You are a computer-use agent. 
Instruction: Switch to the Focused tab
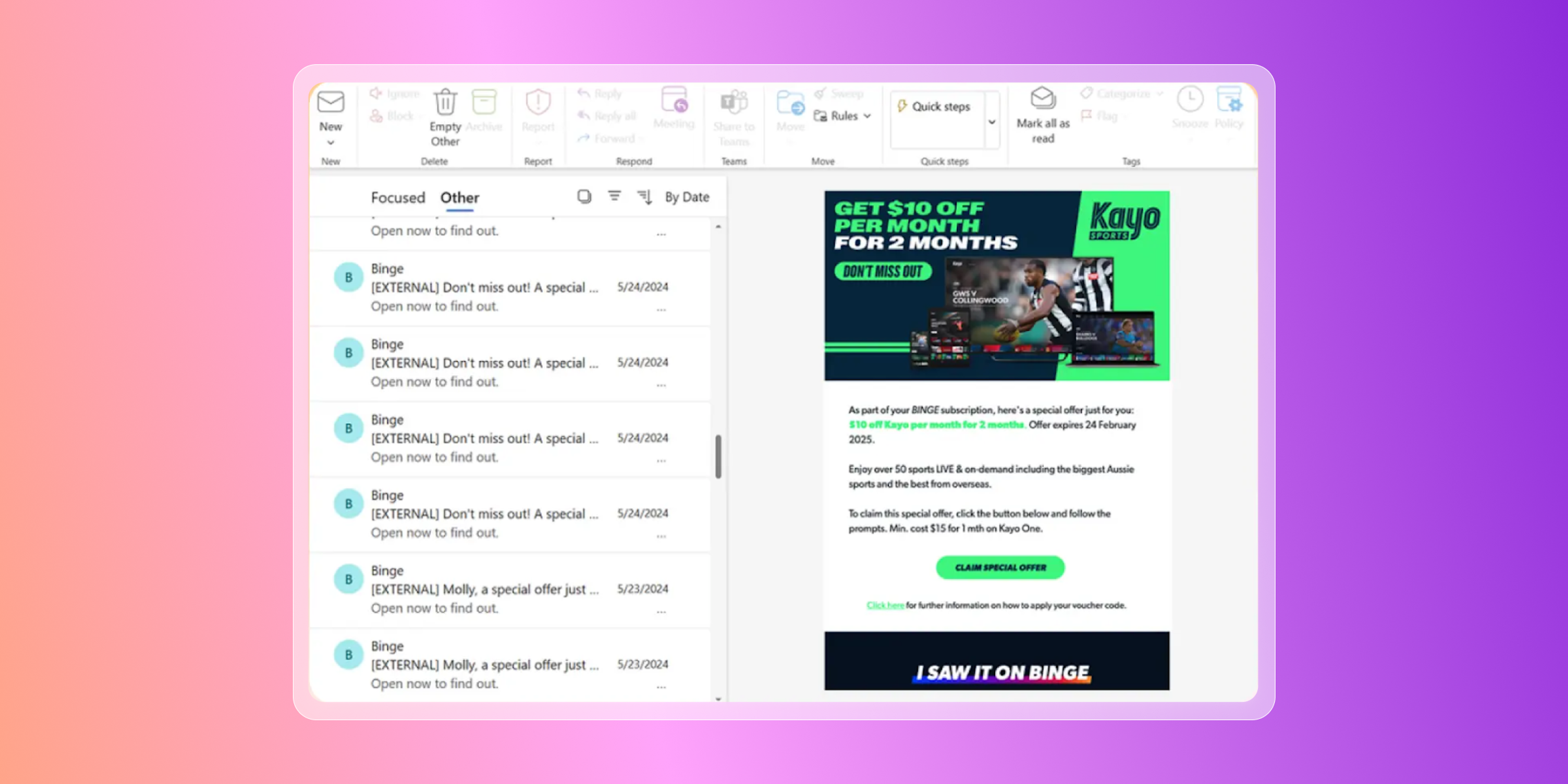pyautogui.click(x=398, y=198)
